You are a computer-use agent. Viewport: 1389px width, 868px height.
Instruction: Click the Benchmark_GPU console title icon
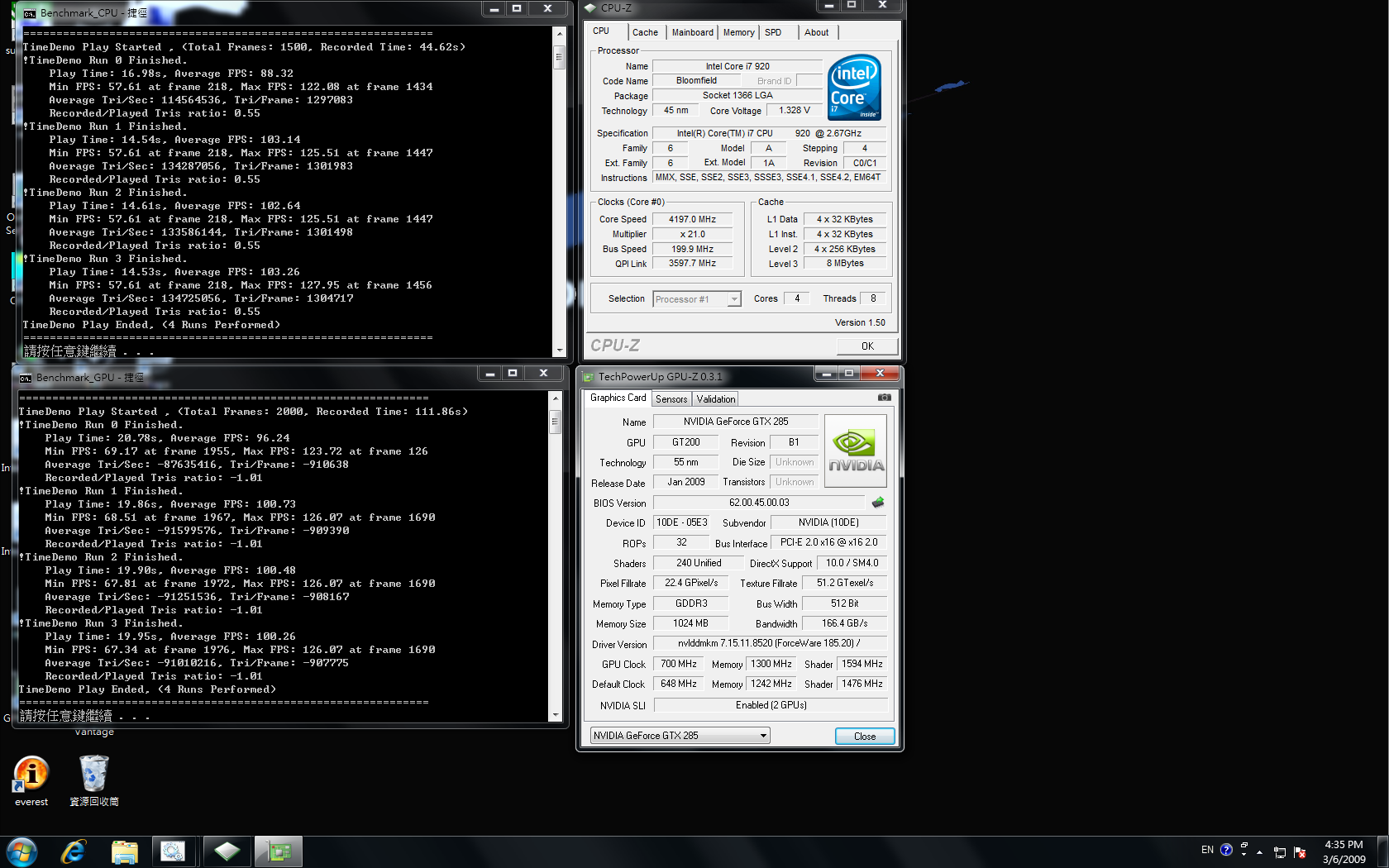(x=26, y=378)
